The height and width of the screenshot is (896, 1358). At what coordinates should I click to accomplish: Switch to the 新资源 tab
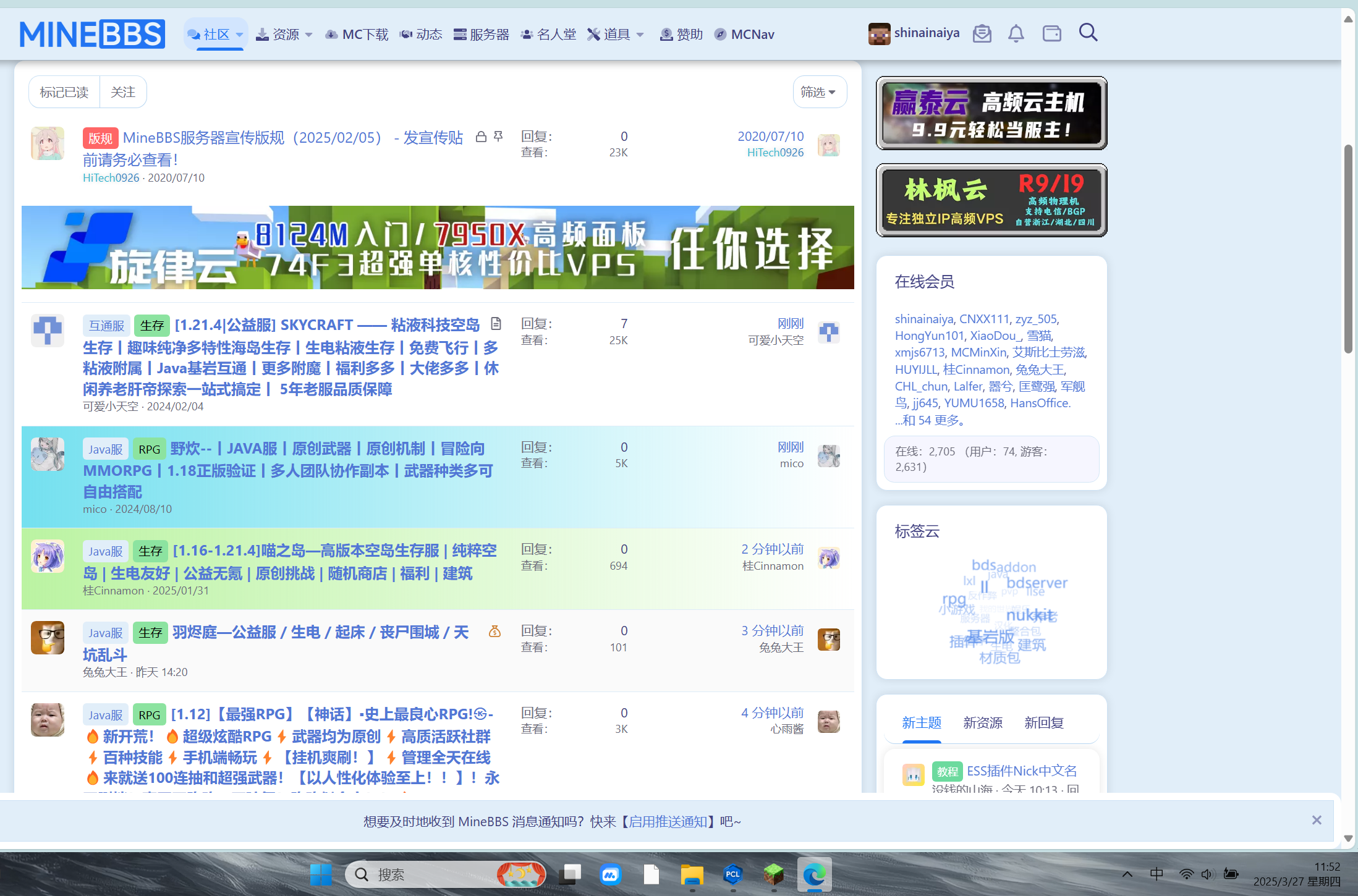[983, 722]
